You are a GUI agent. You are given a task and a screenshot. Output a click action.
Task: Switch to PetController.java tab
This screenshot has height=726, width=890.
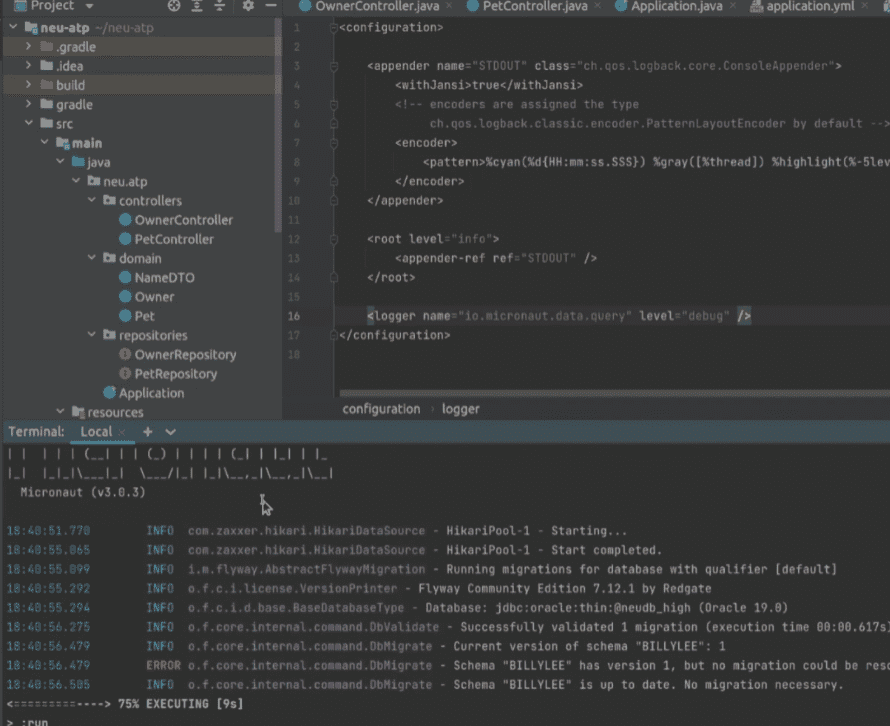point(535,6)
